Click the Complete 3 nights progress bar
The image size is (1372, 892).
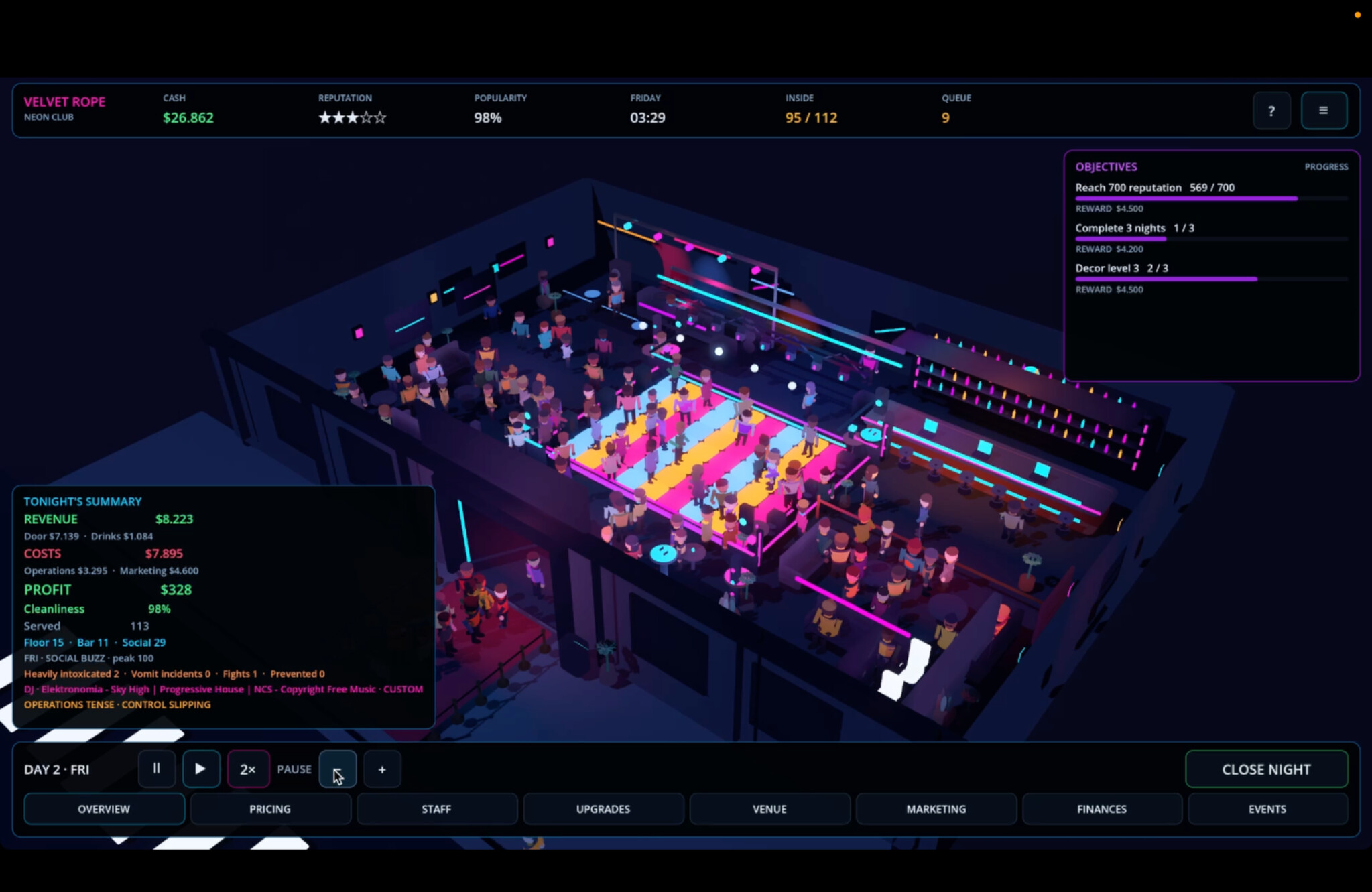1212,239
